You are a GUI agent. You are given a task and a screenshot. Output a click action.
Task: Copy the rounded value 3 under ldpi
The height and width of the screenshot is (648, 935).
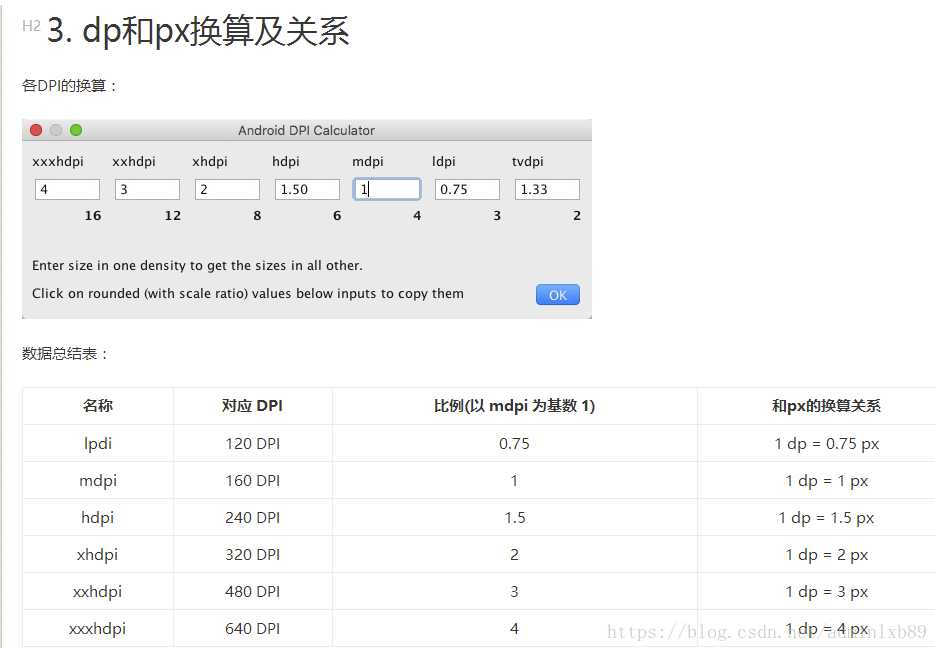tap(497, 216)
